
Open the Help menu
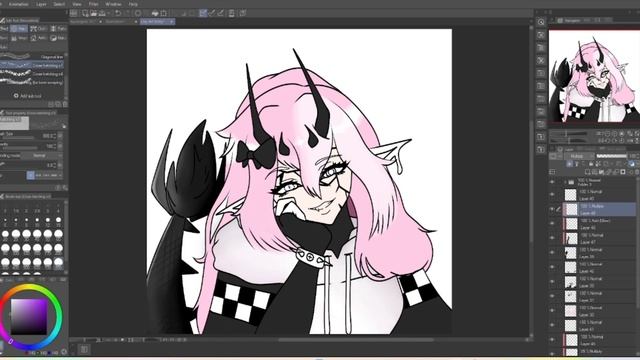133,4
